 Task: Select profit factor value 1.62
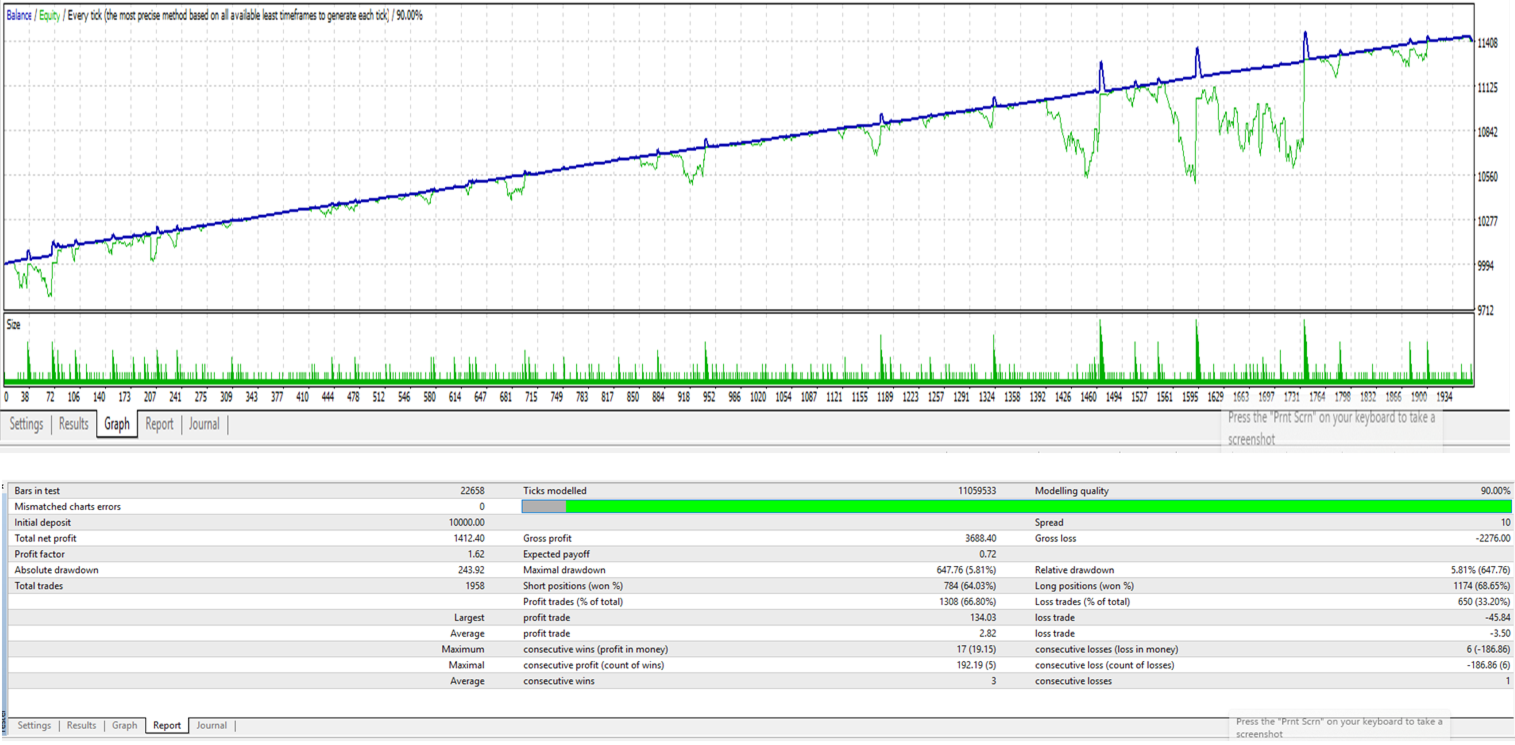[477, 554]
